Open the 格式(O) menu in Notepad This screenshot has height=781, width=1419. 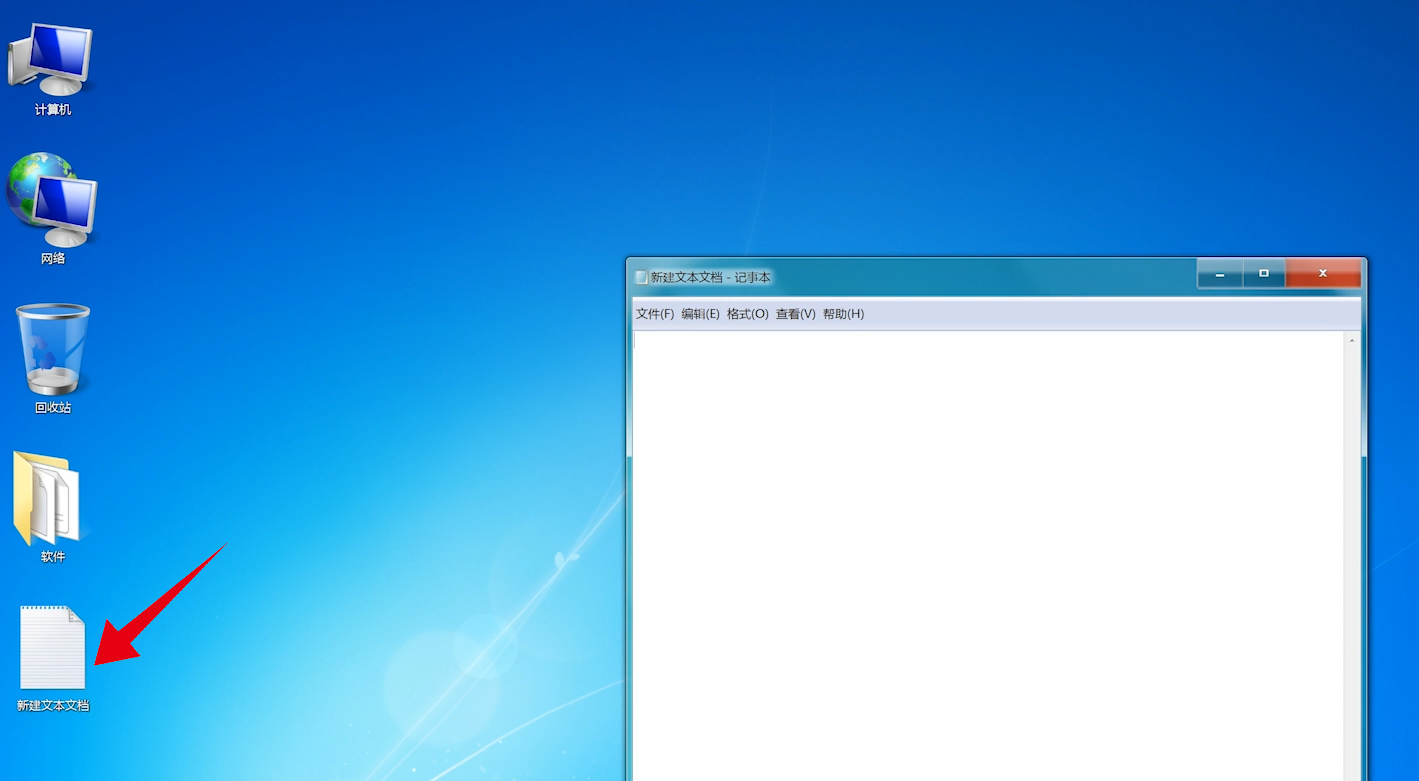(x=747, y=314)
